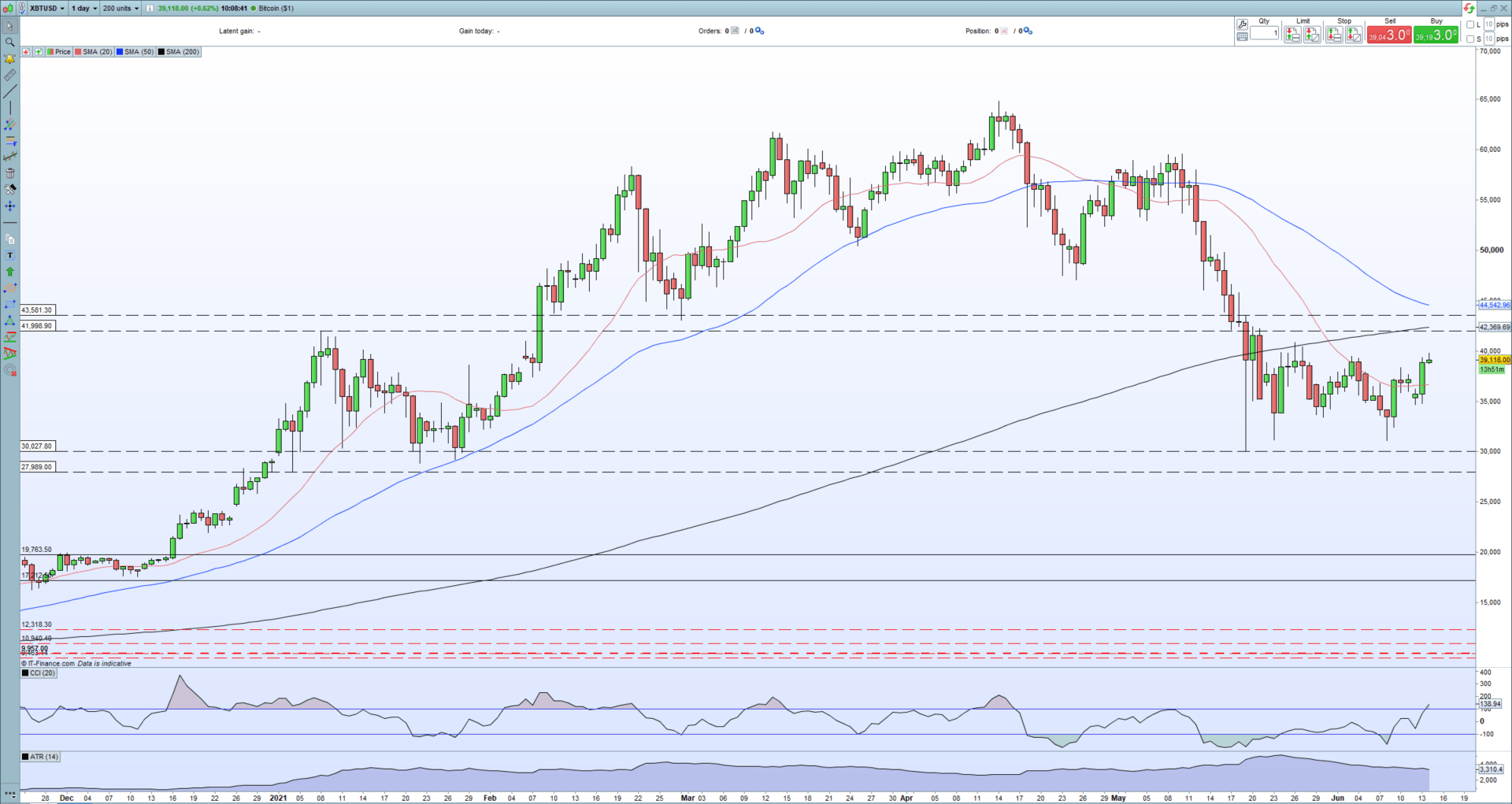
Task: Select the text annotation tool
Action: (9, 255)
